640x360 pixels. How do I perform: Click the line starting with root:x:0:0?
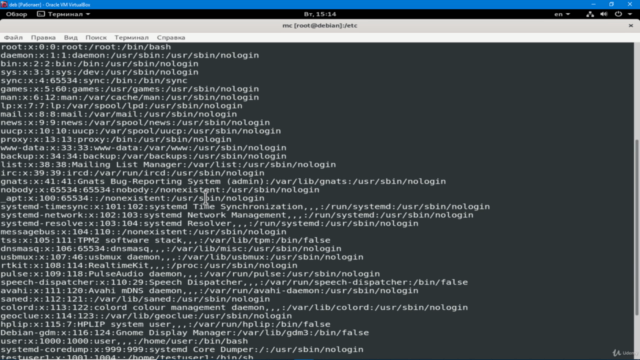click(x=86, y=47)
